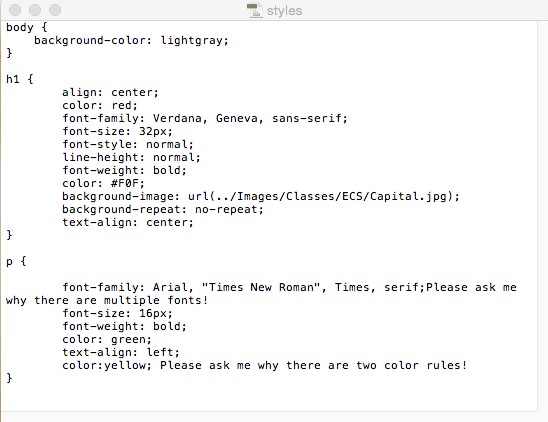This screenshot has height=422, width=548.
Task: Click the gray zoom window button
Action: [x=55, y=10]
